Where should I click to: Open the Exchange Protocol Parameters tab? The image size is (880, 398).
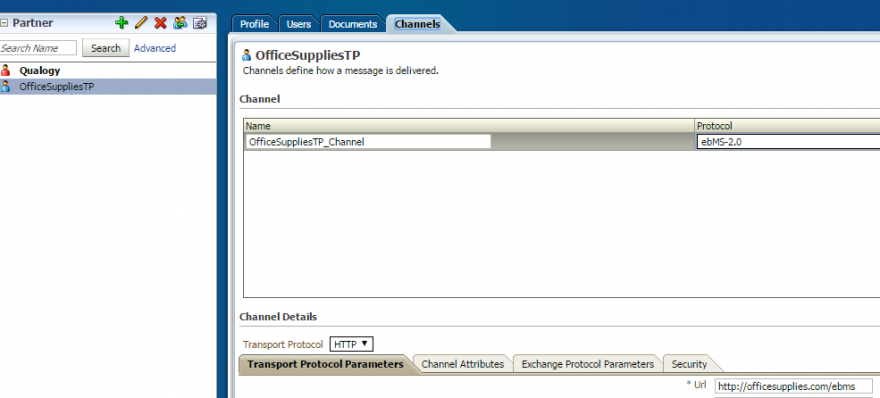588,364
